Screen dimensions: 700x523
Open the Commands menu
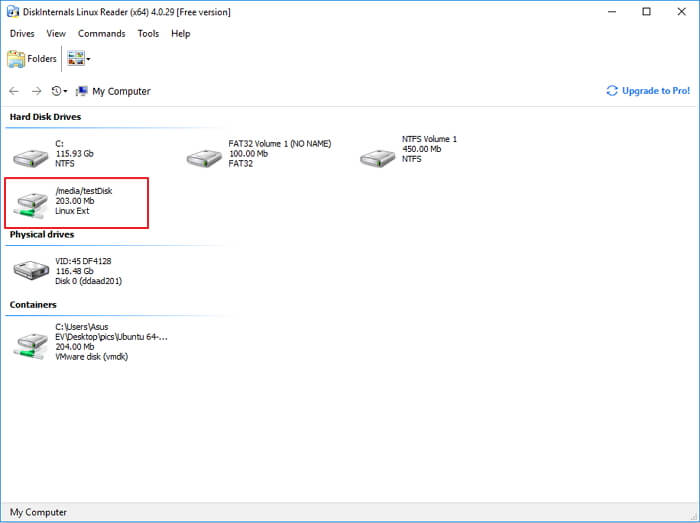(x=102, y=33)
